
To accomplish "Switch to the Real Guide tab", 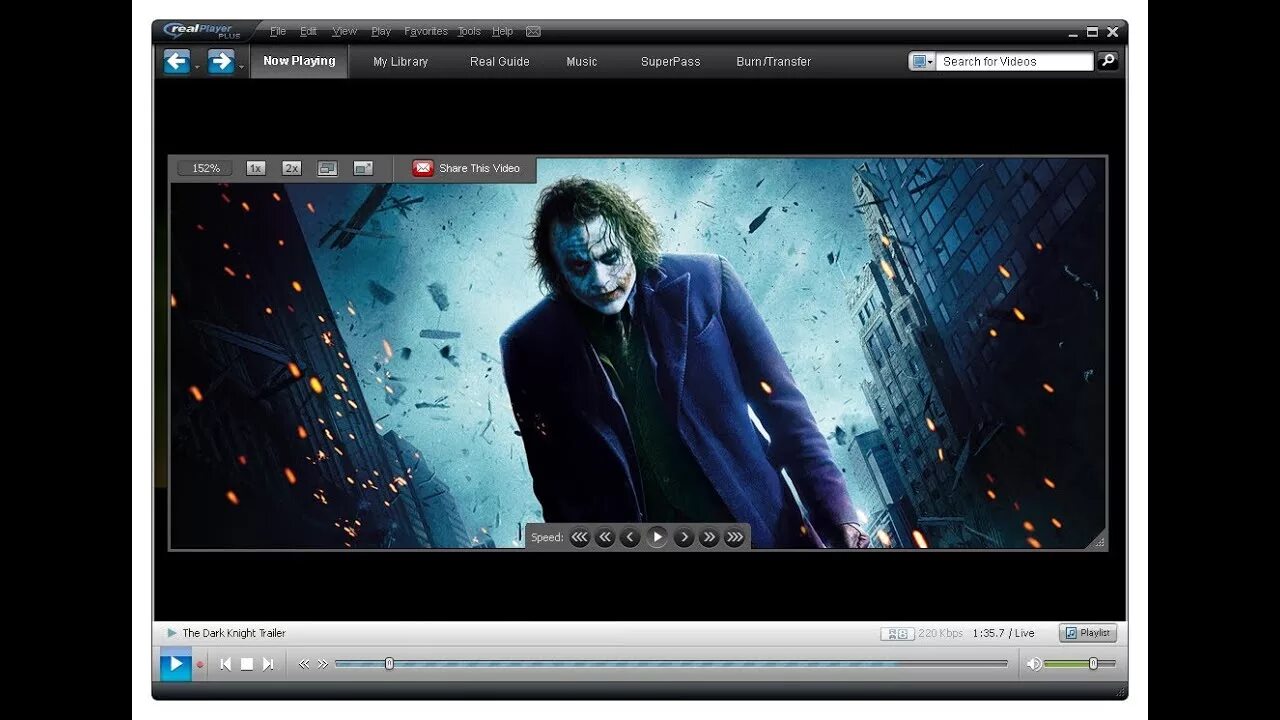I will click(500, 61).
